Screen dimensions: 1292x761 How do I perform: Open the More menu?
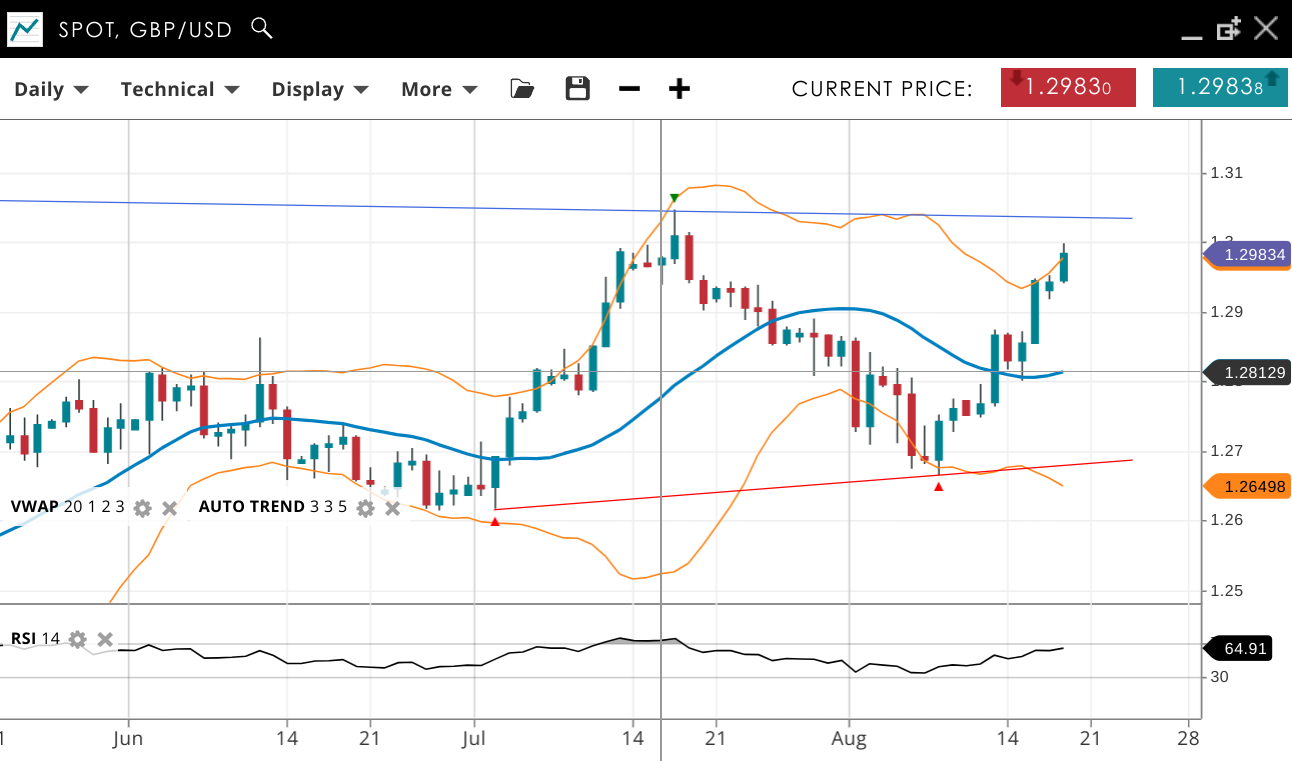click(439, 89)
